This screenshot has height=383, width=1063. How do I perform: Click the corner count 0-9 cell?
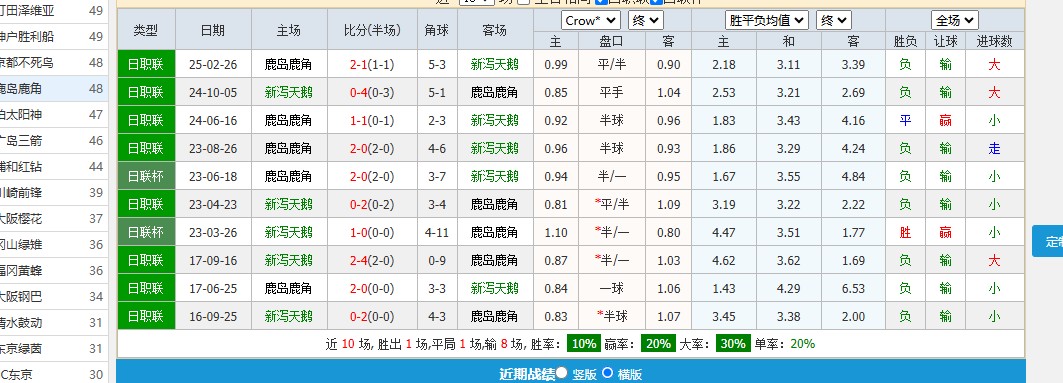[x=437, y=260]
